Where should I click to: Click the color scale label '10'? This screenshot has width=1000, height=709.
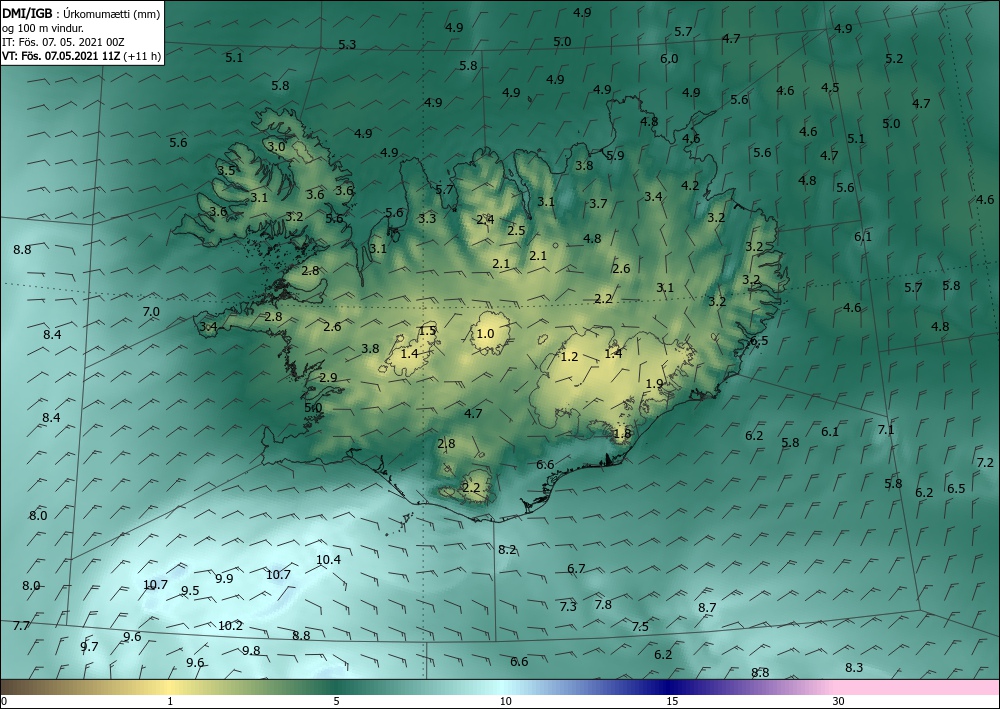click(505, 702)
